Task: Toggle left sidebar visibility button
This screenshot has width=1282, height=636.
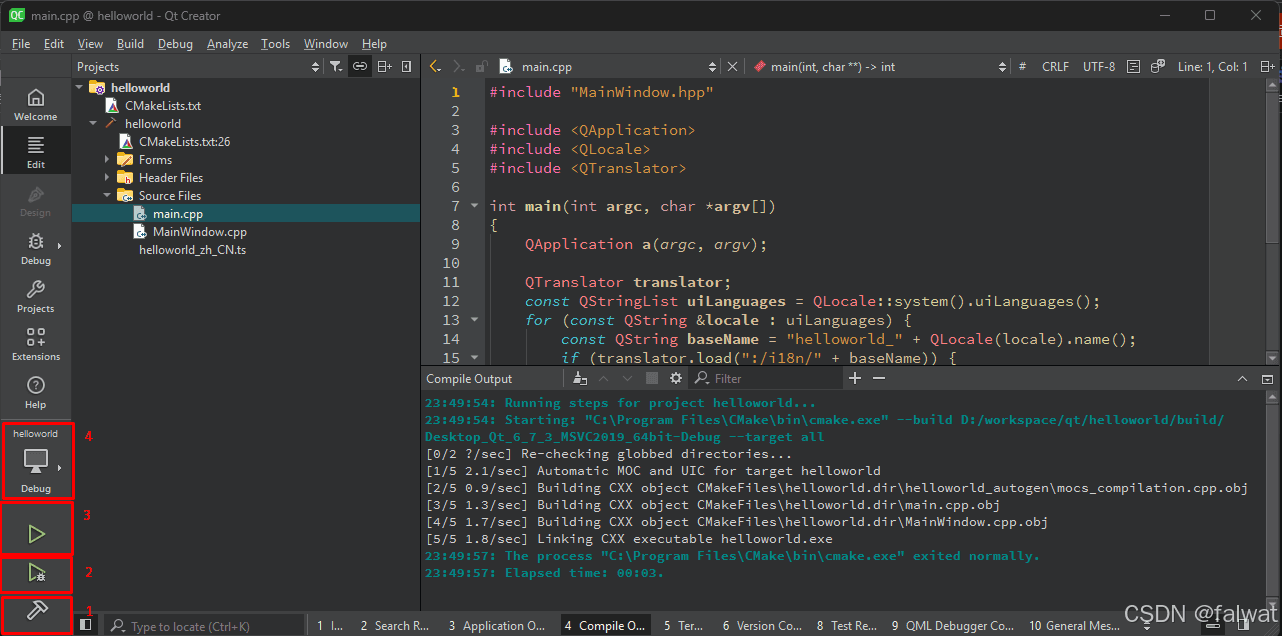Action: click(x=86, y=625)
